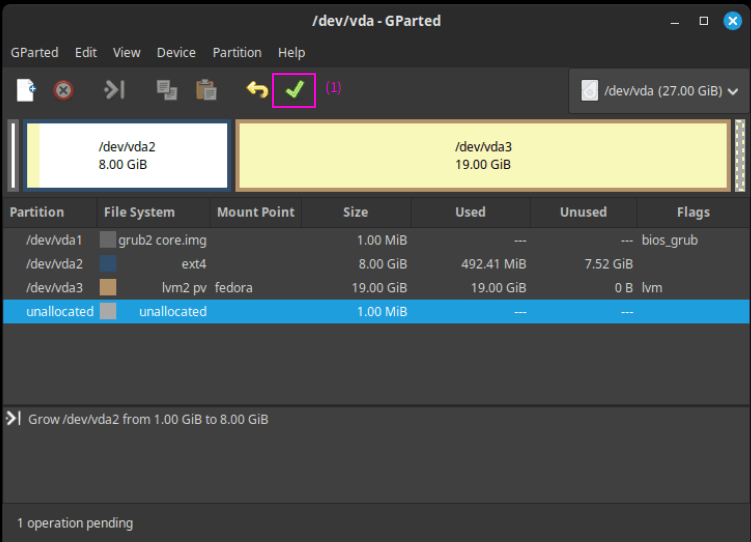This screenshot has width=751, height=542.
Task: Click 'lvm2 pv' file system cell
Action: click(x=184, y=288)
